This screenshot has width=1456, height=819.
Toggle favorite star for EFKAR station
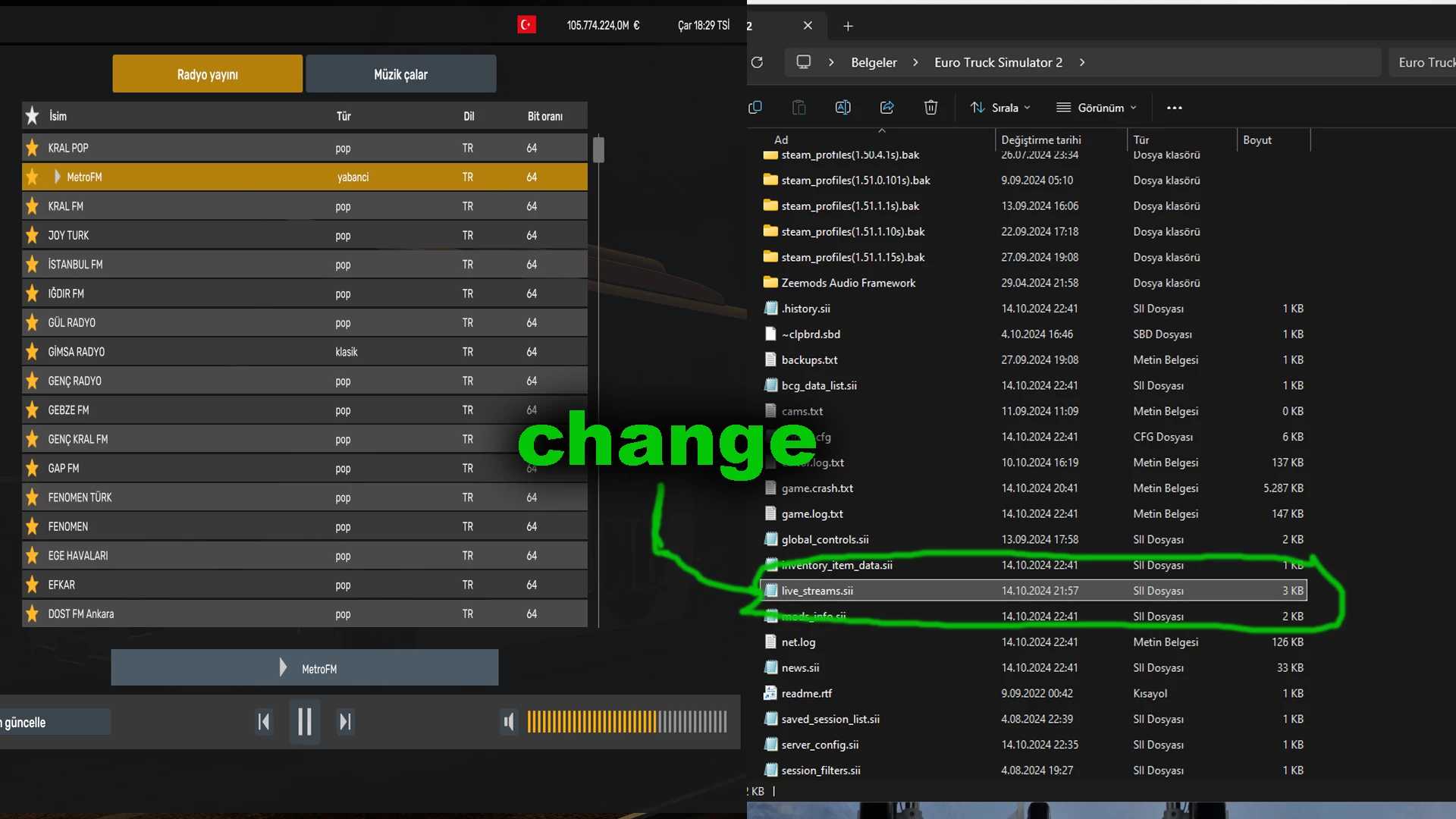32,585
